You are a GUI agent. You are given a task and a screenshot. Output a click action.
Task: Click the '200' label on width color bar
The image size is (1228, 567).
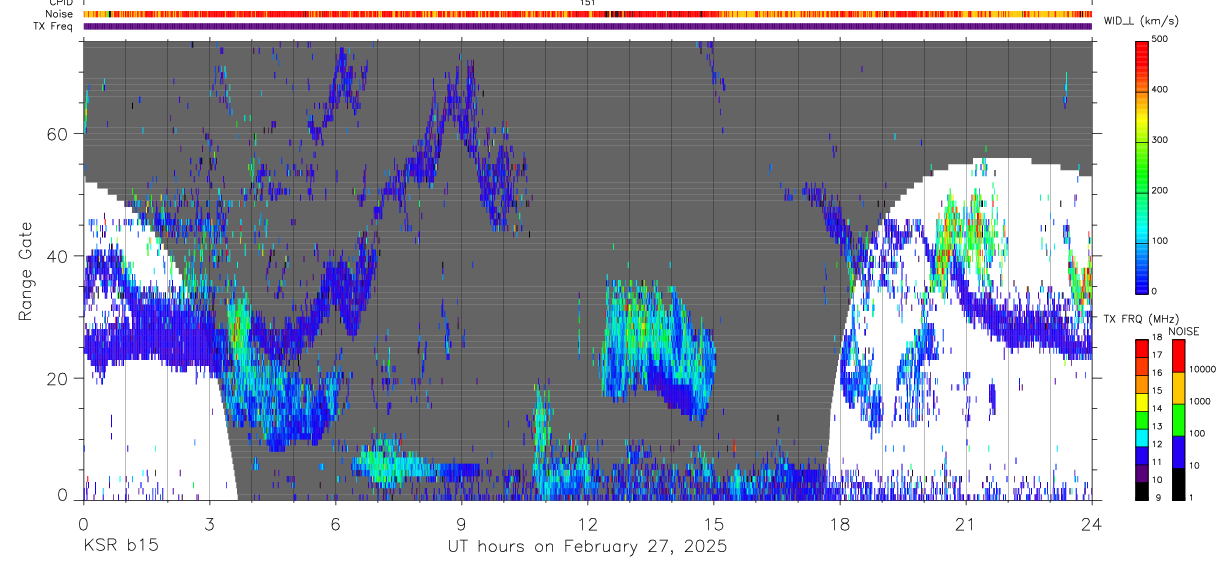1160,190
